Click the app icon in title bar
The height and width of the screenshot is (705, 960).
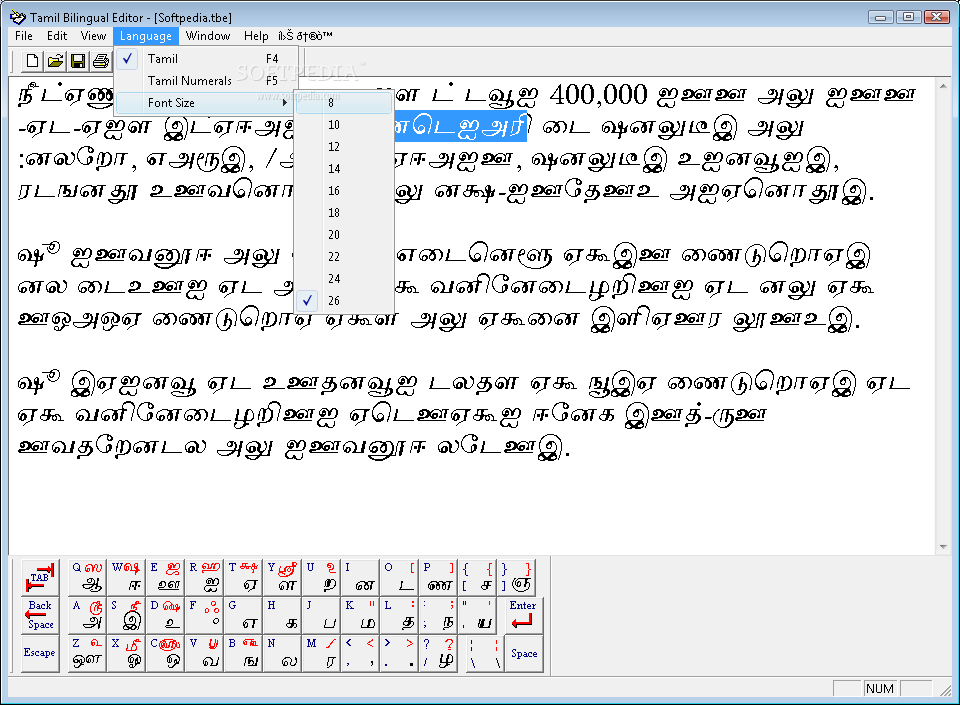(18, 17)
